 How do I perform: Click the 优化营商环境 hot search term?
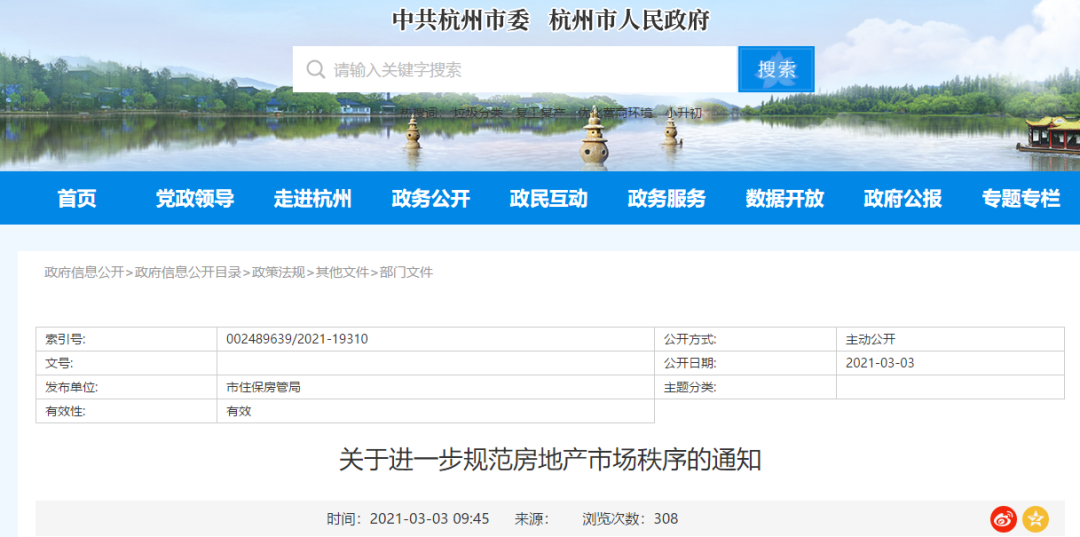(x=615, y=113)
